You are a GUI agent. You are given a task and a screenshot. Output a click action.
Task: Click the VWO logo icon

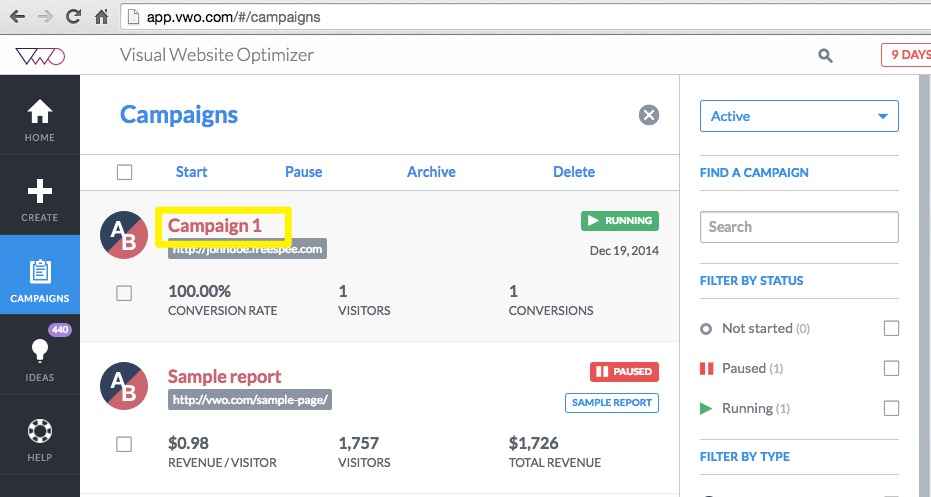40,56
